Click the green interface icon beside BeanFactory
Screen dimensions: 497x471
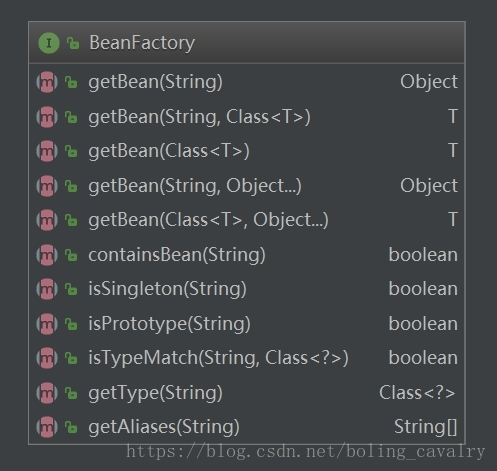pos(49,43)
